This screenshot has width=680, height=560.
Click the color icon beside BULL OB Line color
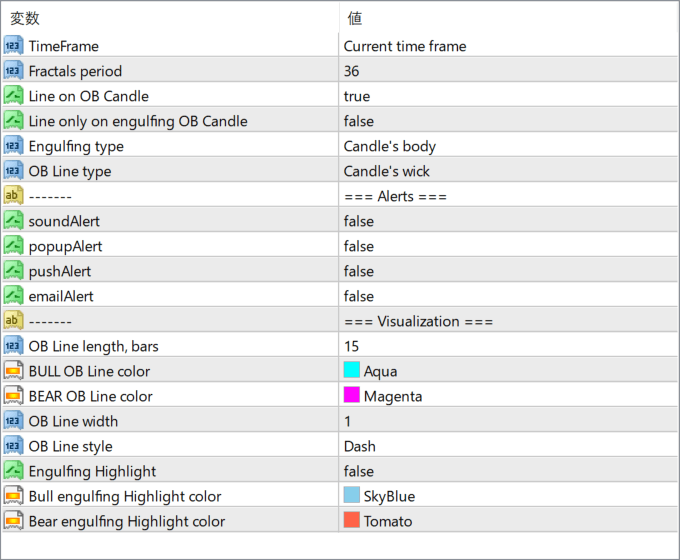click(13, 371)
